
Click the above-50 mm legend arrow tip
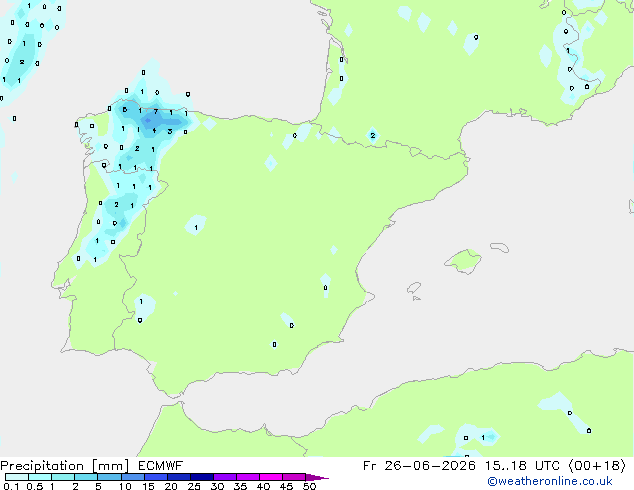[x=317, y=477]
